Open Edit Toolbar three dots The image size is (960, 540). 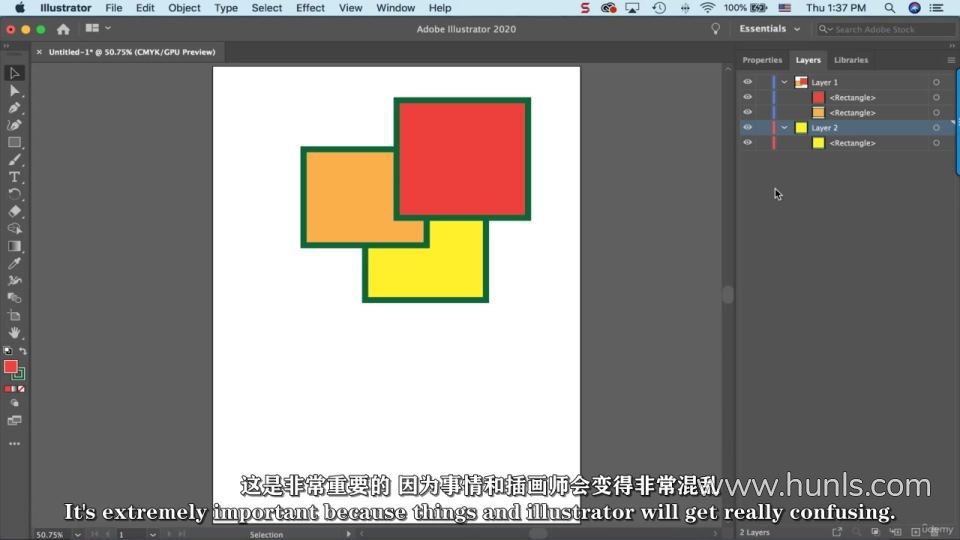[x=14, y=443]
